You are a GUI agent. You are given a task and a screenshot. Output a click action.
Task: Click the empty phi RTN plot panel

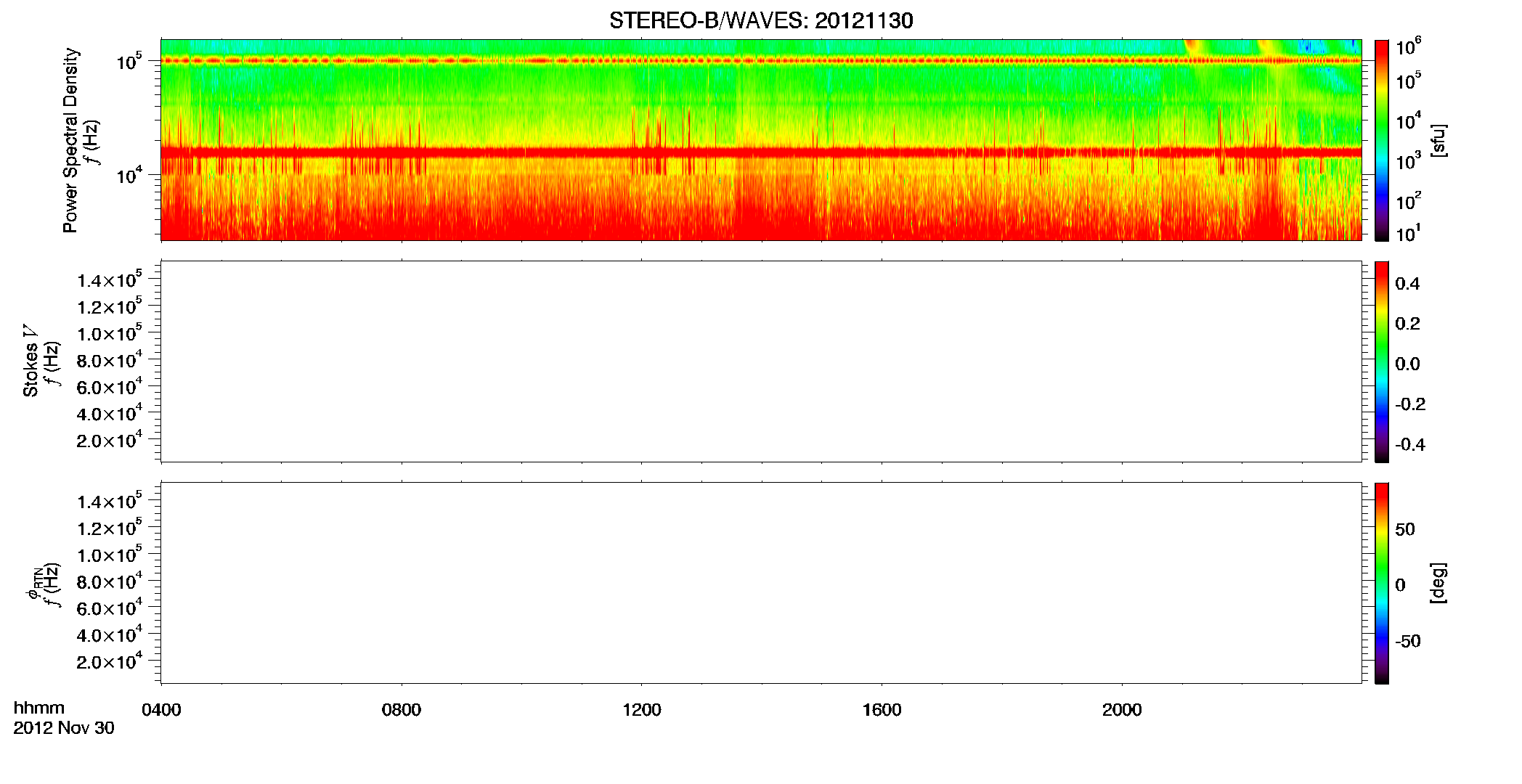point(761,583)
